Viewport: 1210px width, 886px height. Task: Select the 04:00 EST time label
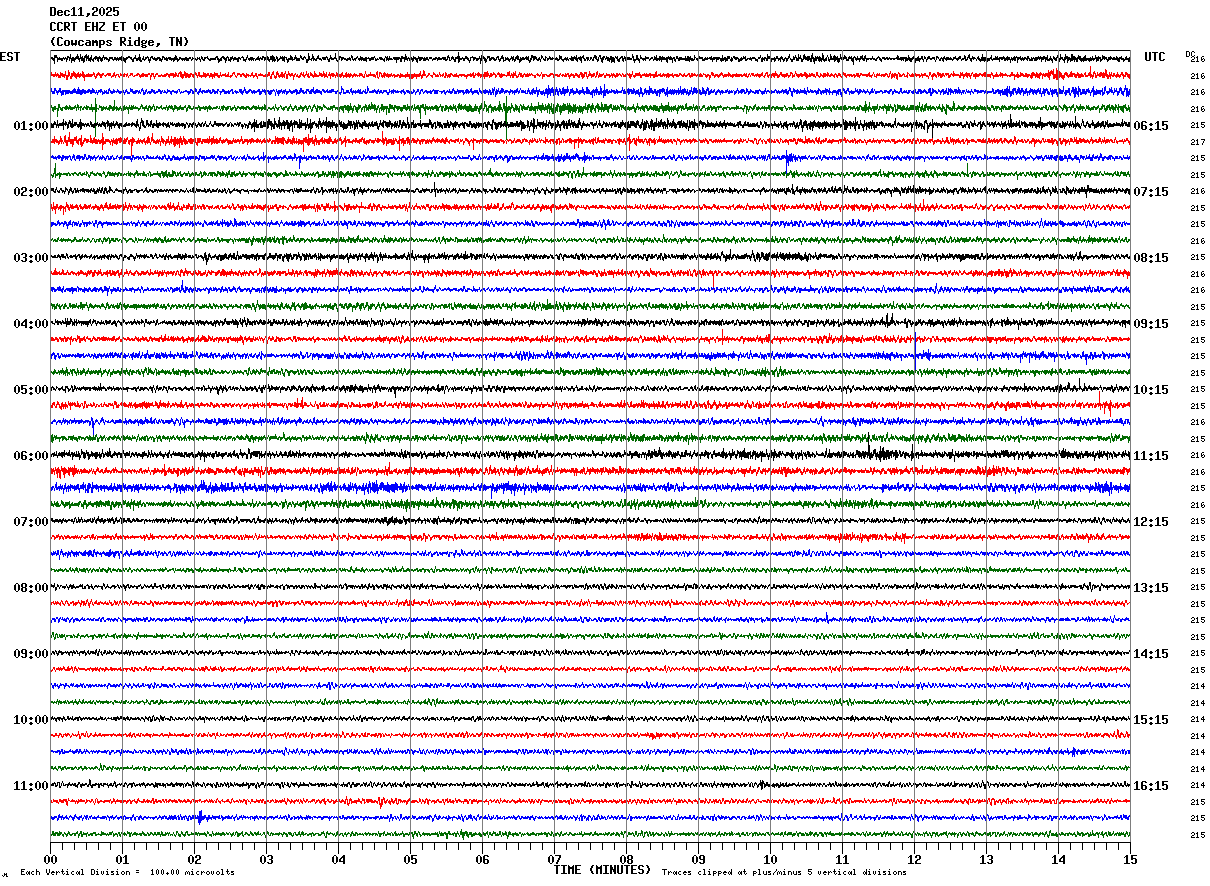[31, 324]
